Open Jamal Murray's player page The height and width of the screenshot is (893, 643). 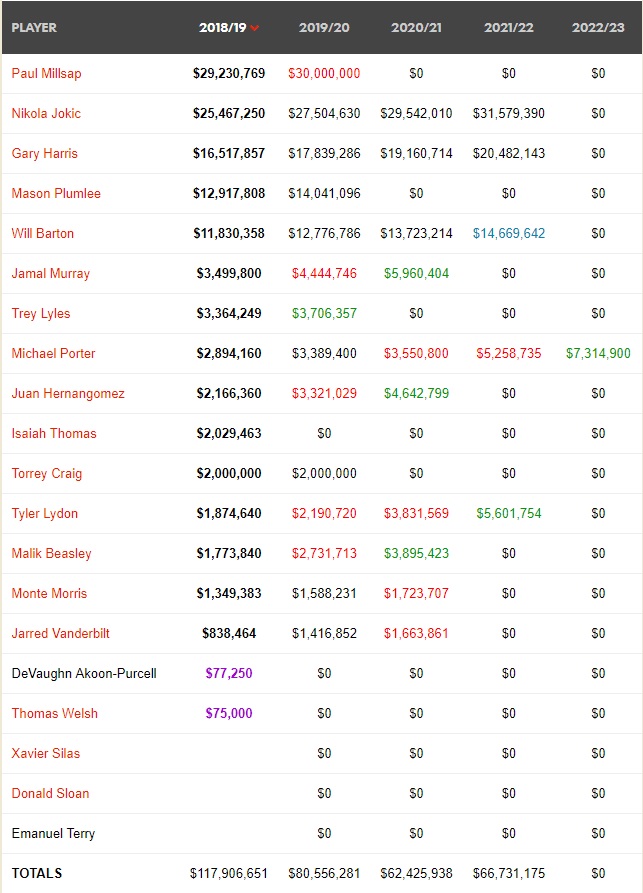(x=51, y=273)
